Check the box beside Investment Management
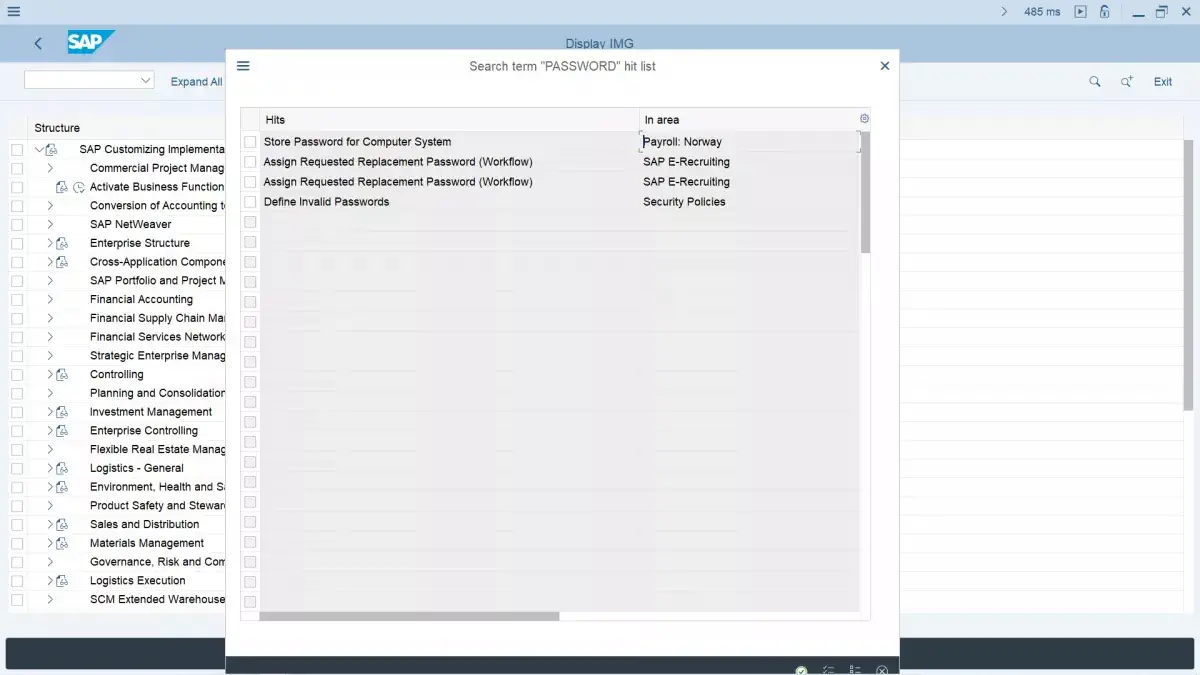 16,412
